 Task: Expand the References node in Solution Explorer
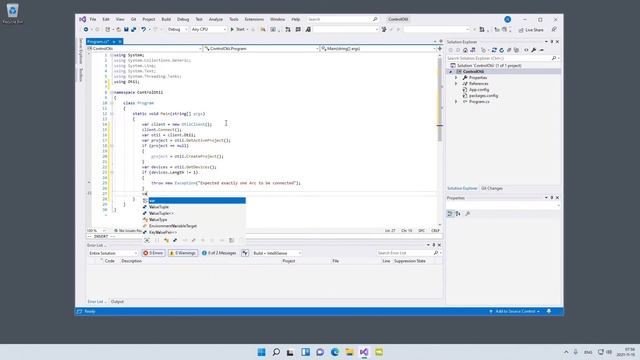pos(456,84)
